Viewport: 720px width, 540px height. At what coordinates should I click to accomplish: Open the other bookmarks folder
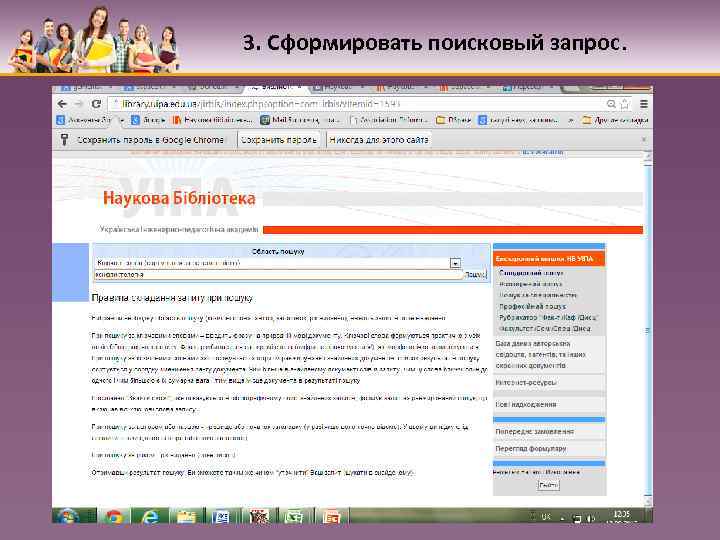coord(615,120)
